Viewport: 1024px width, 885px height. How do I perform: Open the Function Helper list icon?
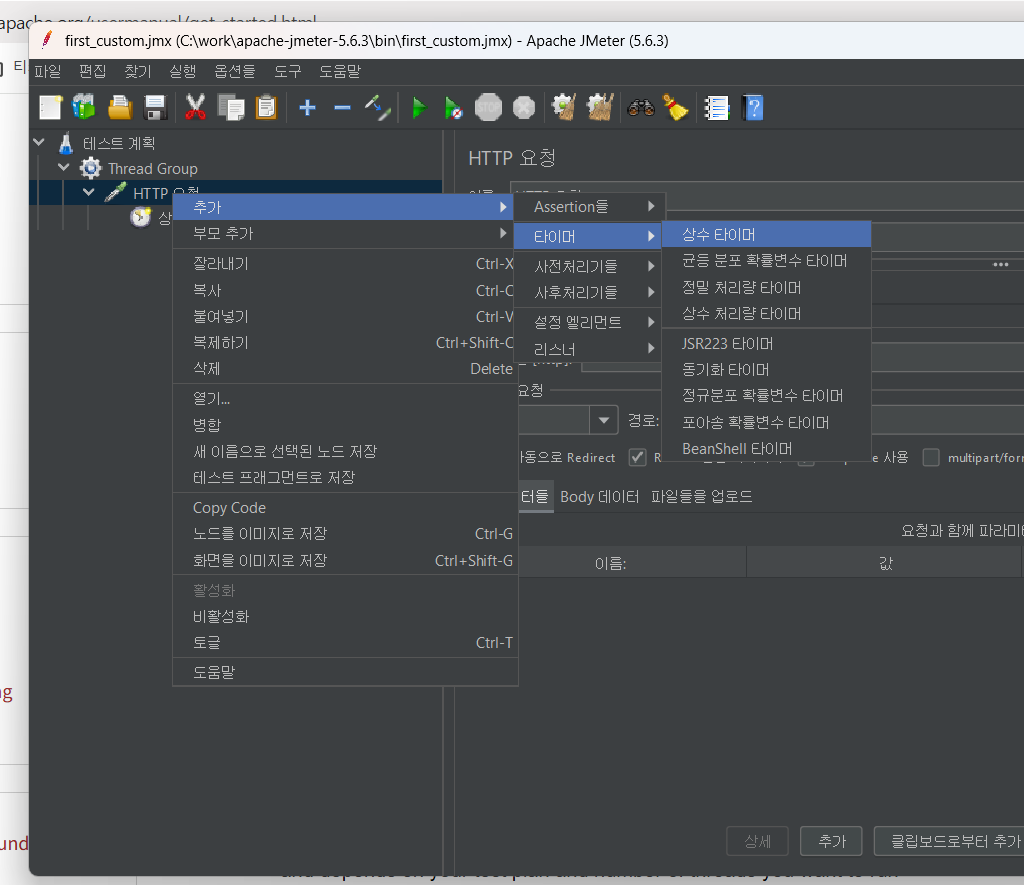click(x=716, y=107)
